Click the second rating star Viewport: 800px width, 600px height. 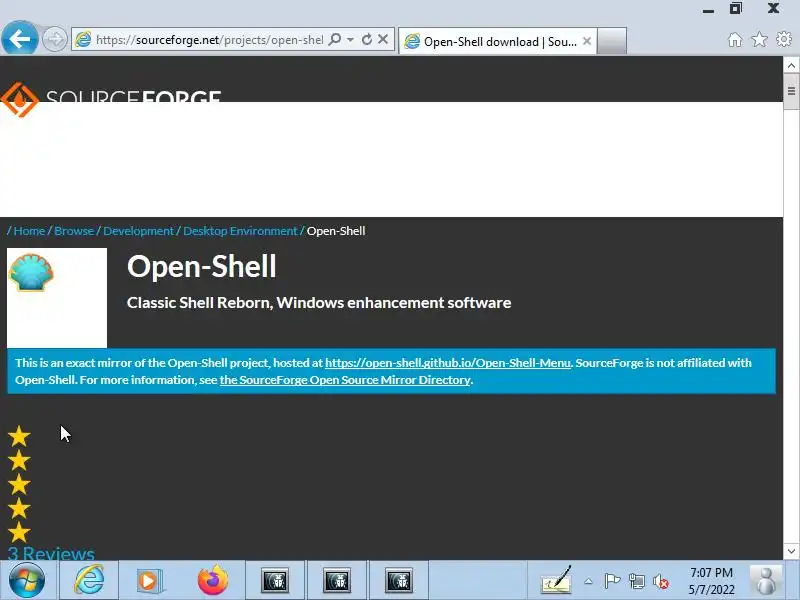click(19, 461)
